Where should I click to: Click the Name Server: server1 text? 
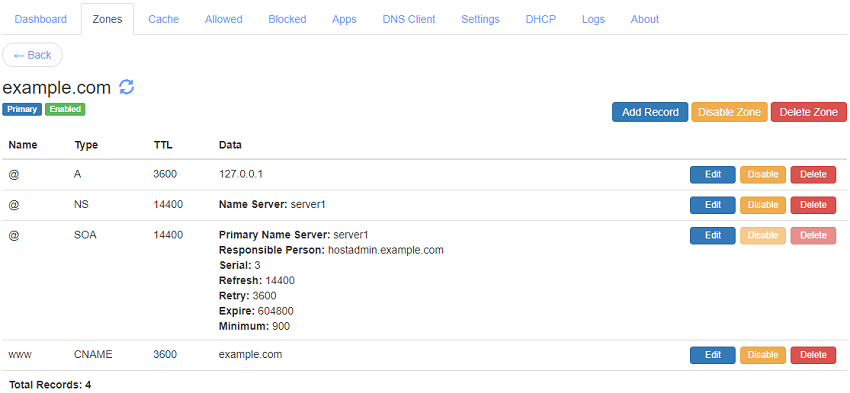tap(272, 205)
